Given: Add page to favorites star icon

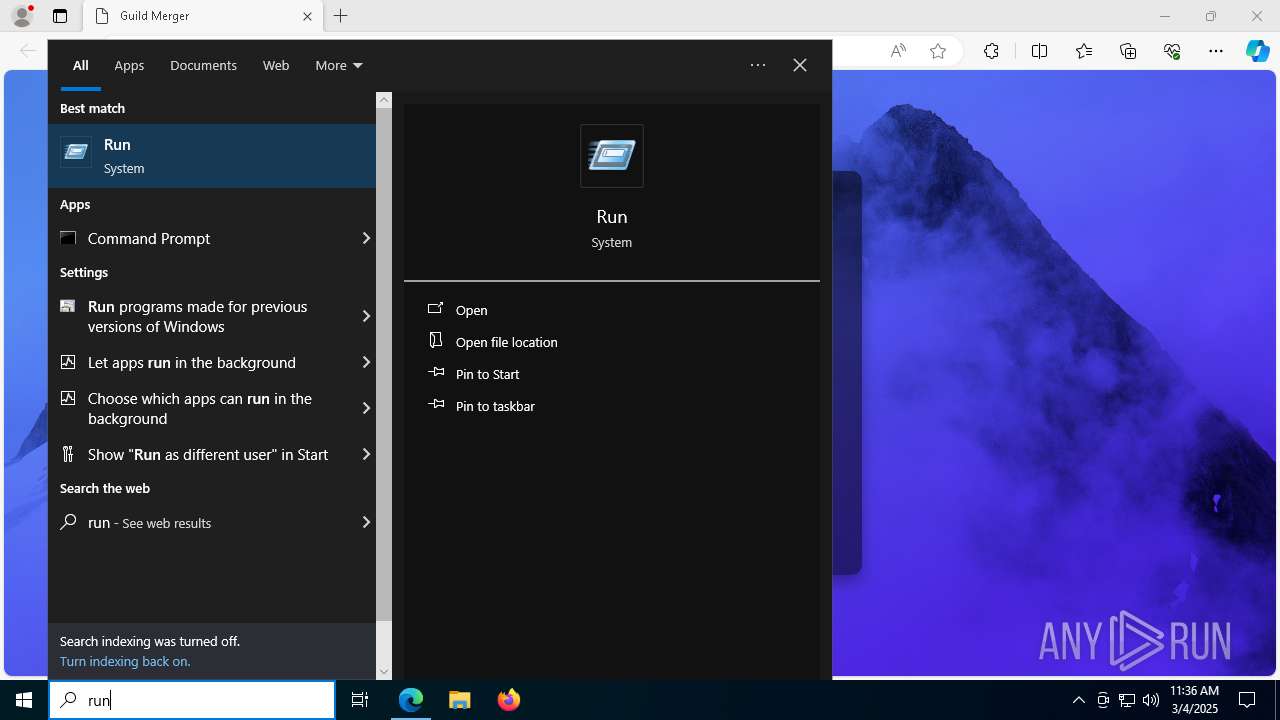Looking at the screenshot, I should (x=938, y=51).
